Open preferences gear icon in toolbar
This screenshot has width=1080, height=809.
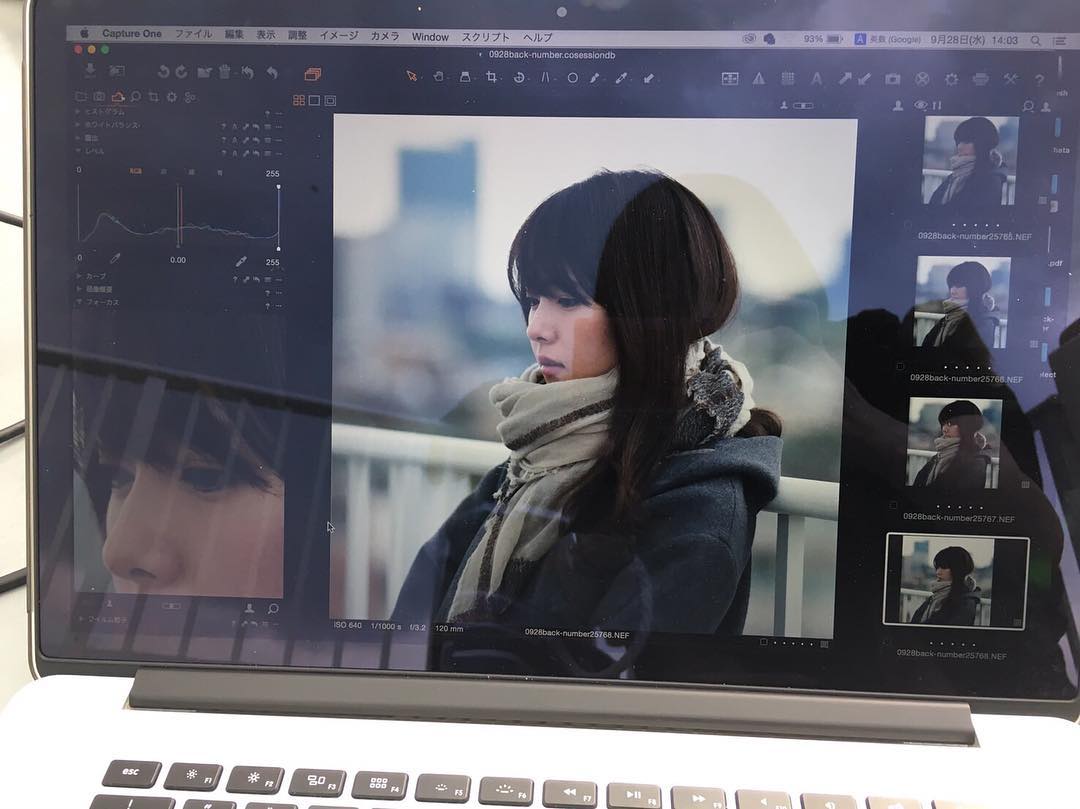[951, 80]
